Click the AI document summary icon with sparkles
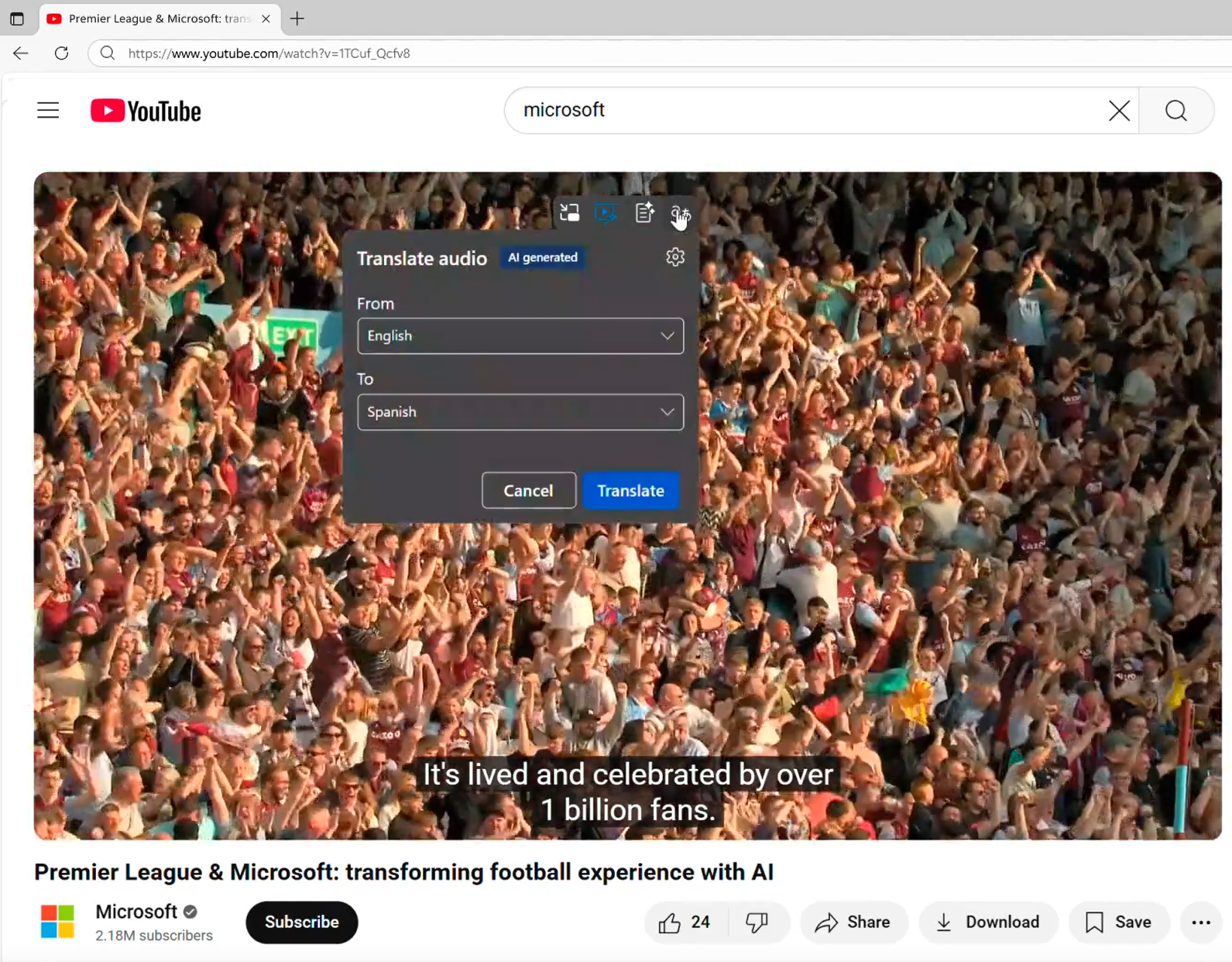Image resolution: width=1232 pixels, height=962 pixels. coord(643,213)
